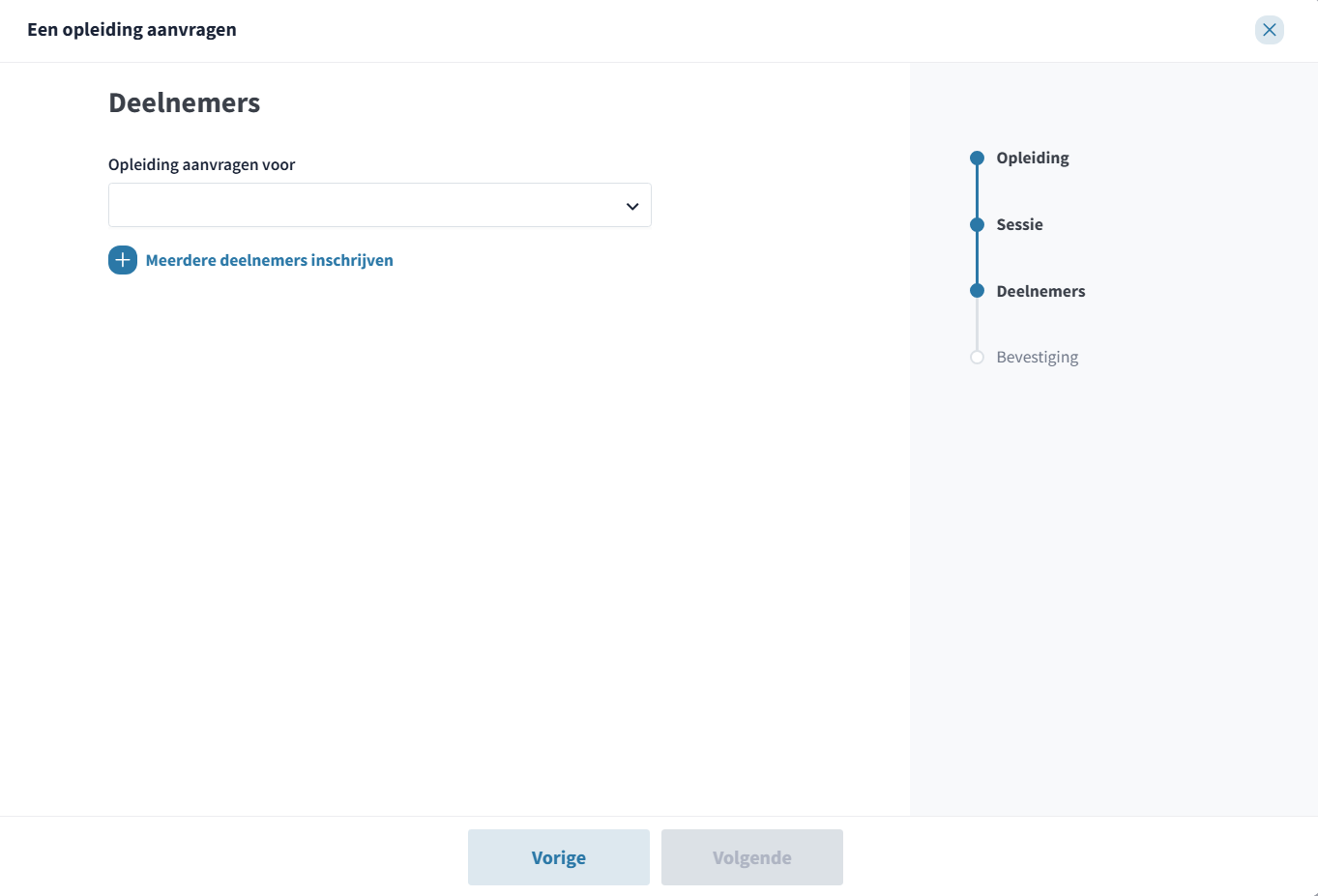The width and height of the screenshot is (1318, 896).
Task: Click the empty Bevestiging step circle
Action: pyautogui.click(x=977, y=358)
